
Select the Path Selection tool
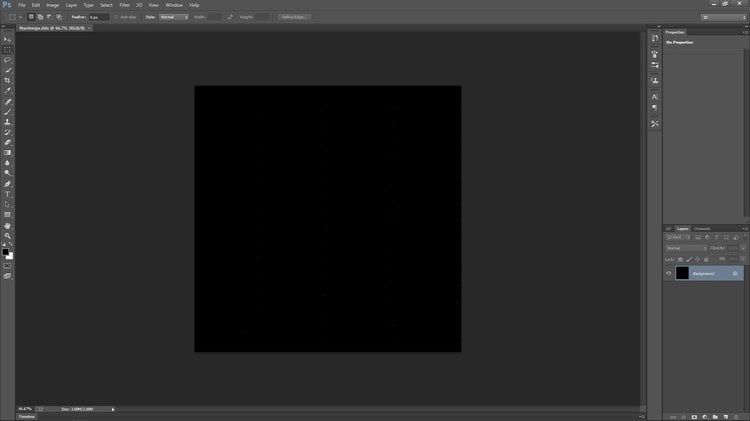click(7, 205)
